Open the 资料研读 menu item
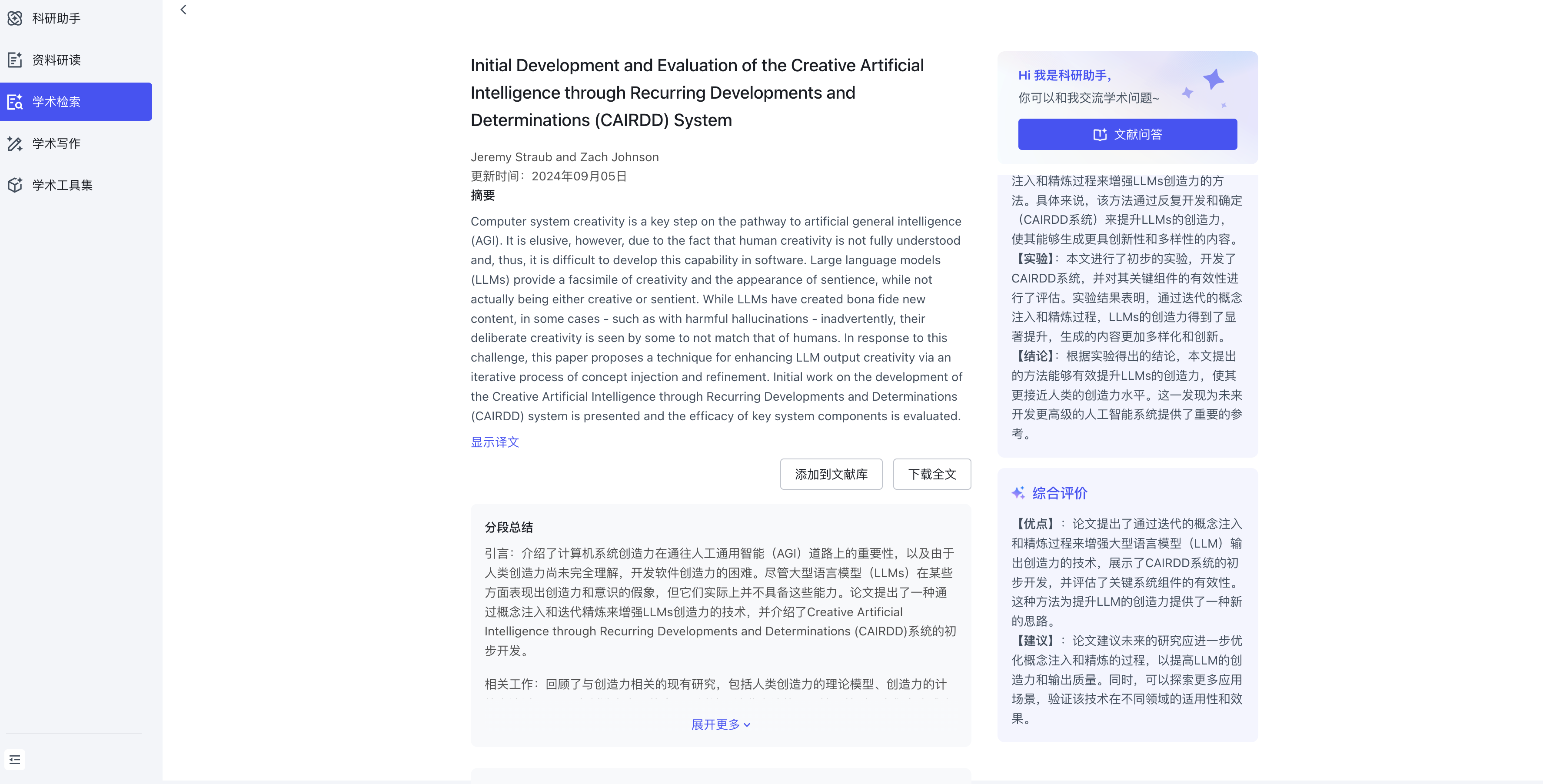Viewport: 1543px width, 784px height. pyautogui.click(x=57, y=60)
